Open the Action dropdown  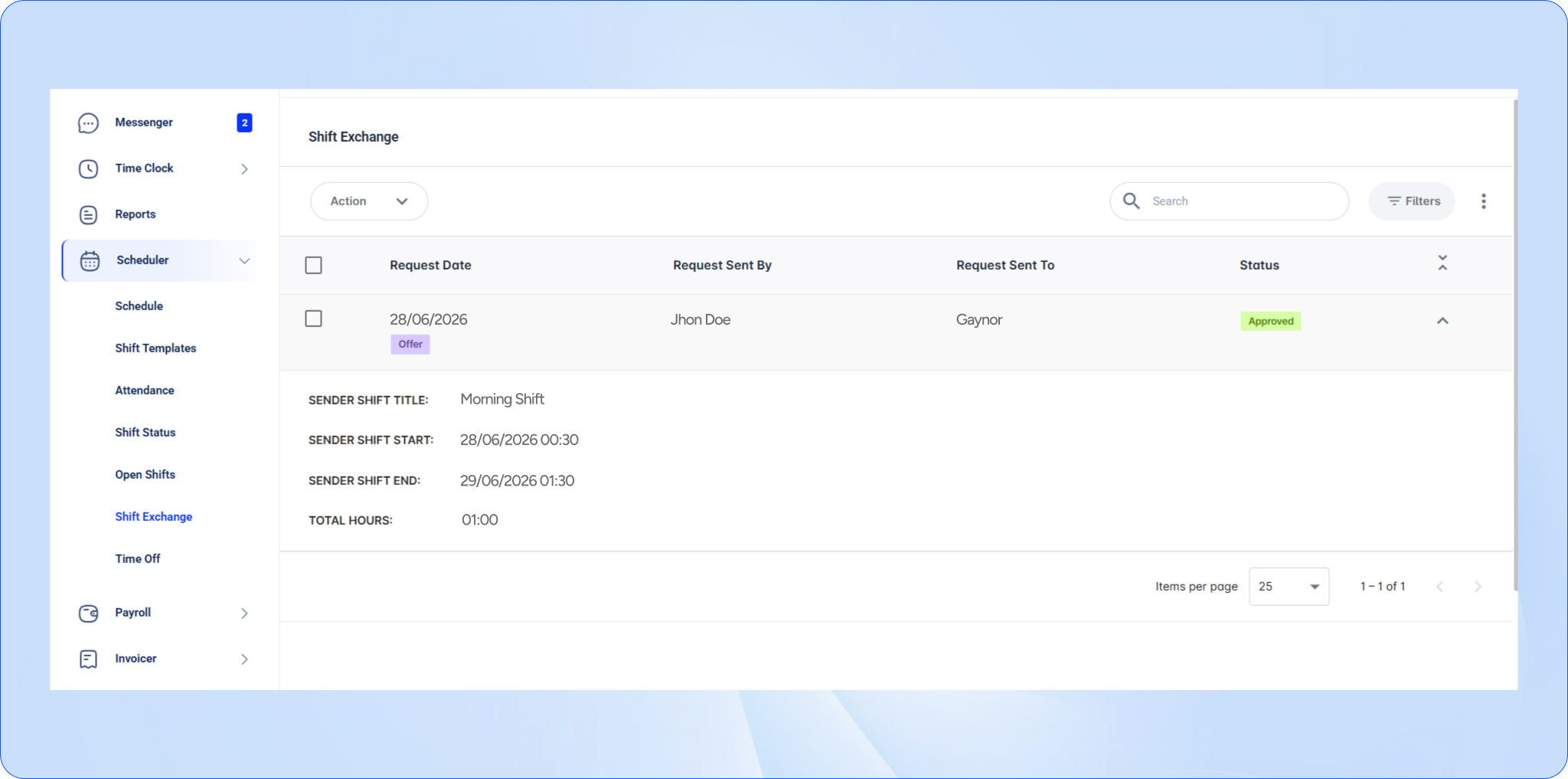[369, 201]
